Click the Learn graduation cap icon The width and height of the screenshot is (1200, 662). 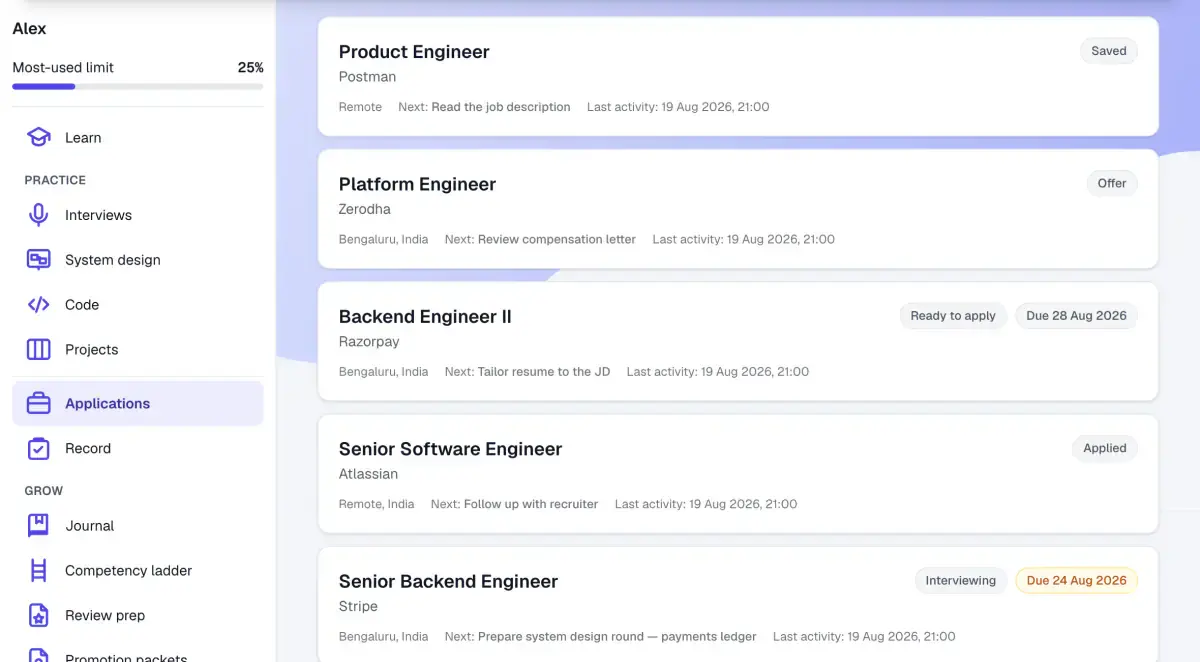click(38, 138)
